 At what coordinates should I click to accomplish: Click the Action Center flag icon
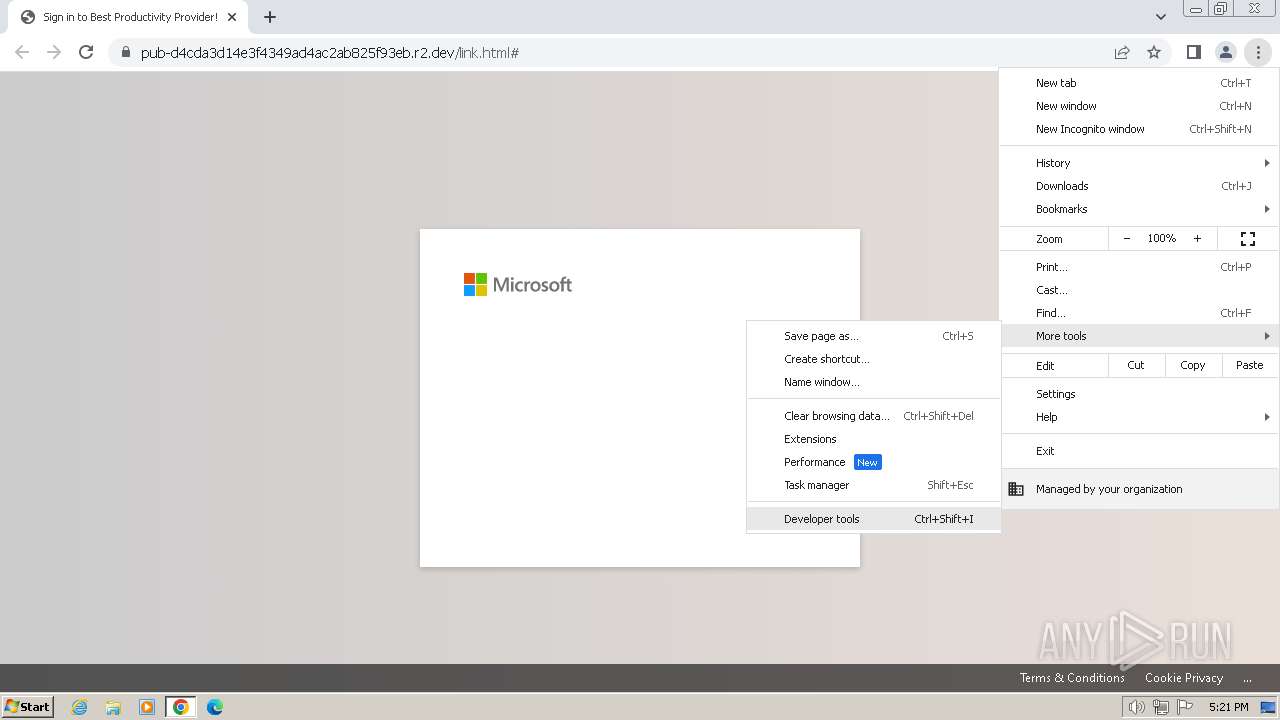point(1185,707)
